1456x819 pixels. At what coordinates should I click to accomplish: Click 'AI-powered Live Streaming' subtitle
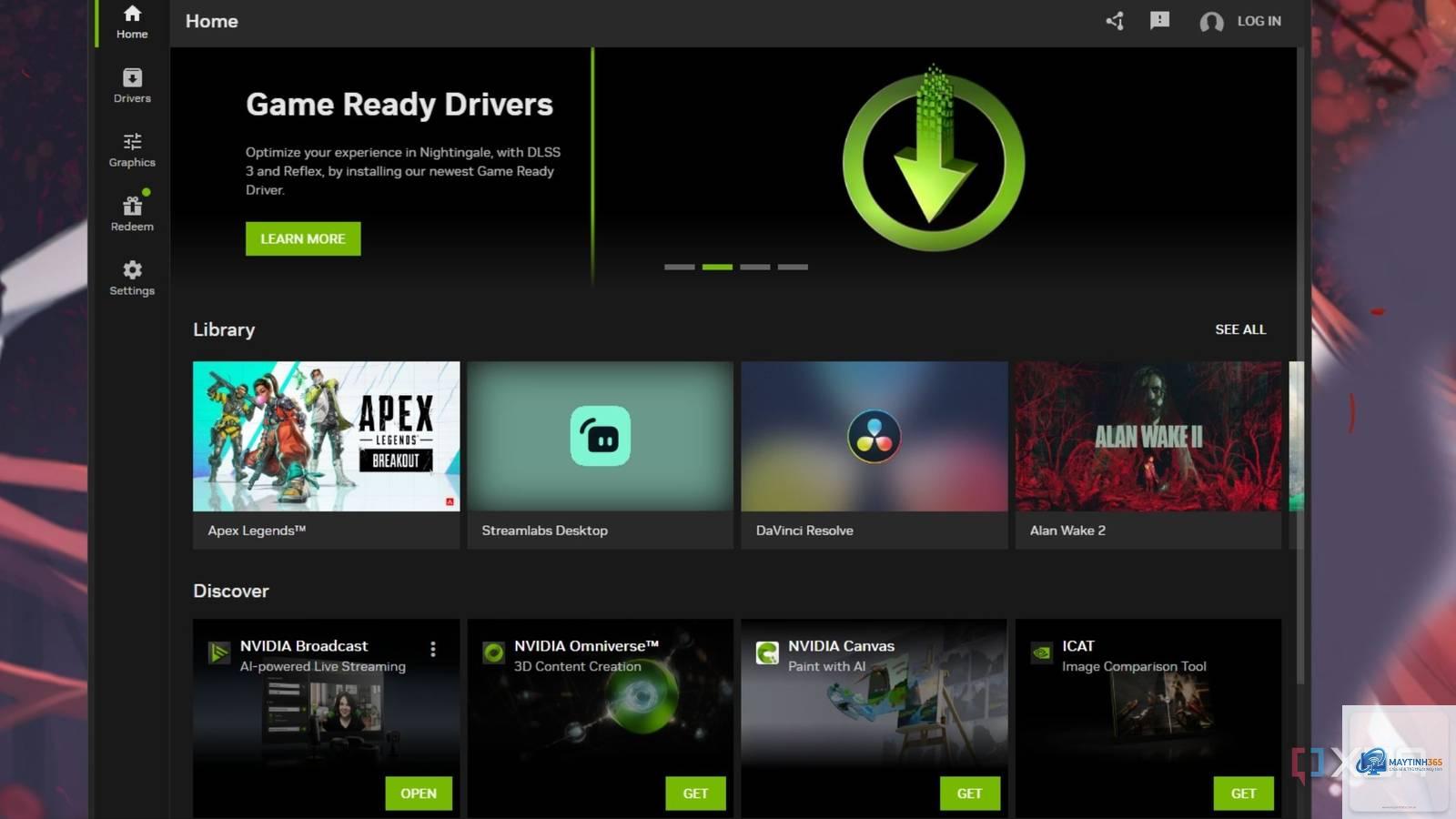pos(323,666)
